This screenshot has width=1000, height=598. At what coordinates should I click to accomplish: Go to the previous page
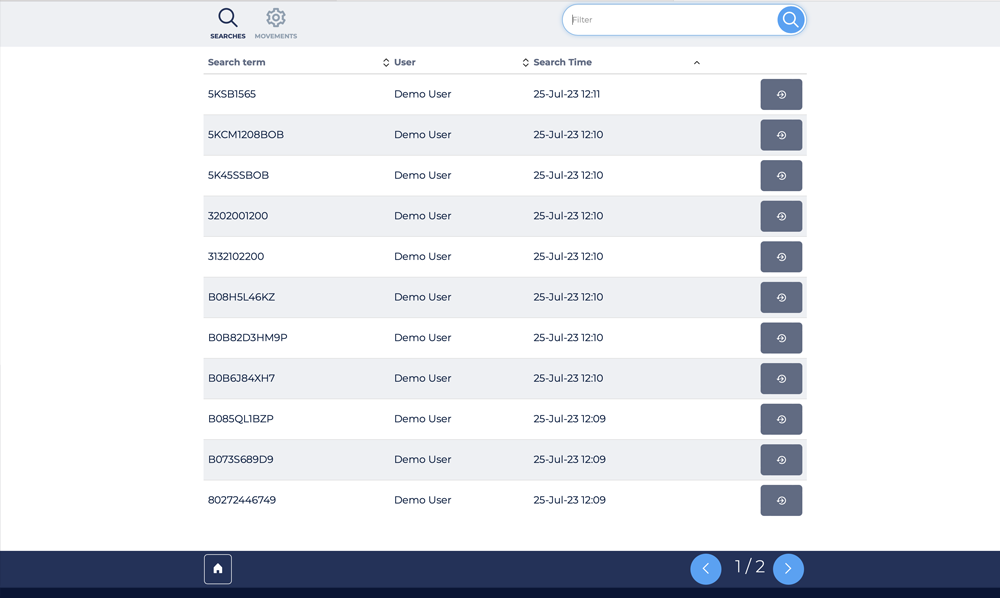click(705, 569)
